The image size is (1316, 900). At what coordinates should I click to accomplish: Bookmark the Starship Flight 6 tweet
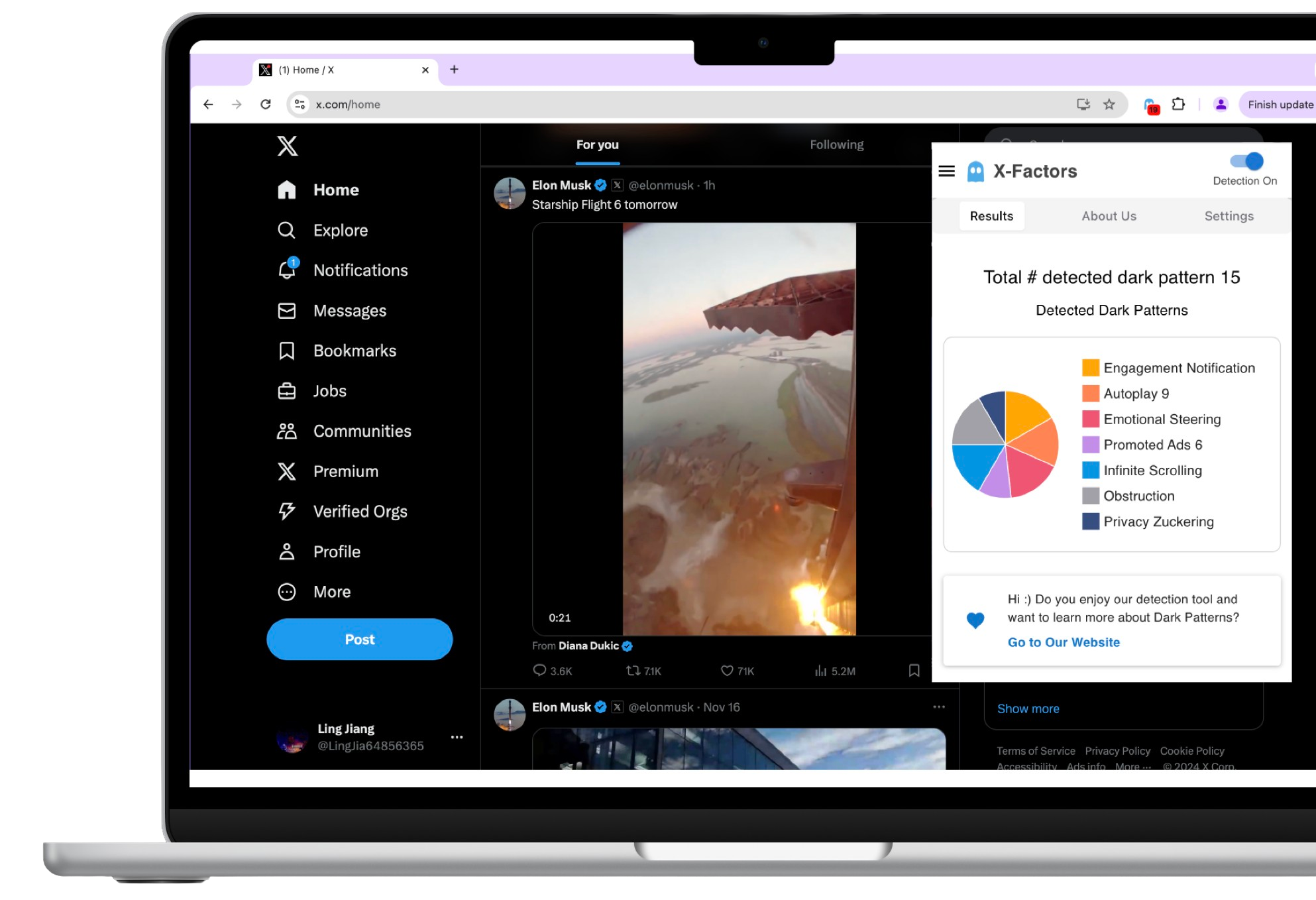tap(914, 671)
